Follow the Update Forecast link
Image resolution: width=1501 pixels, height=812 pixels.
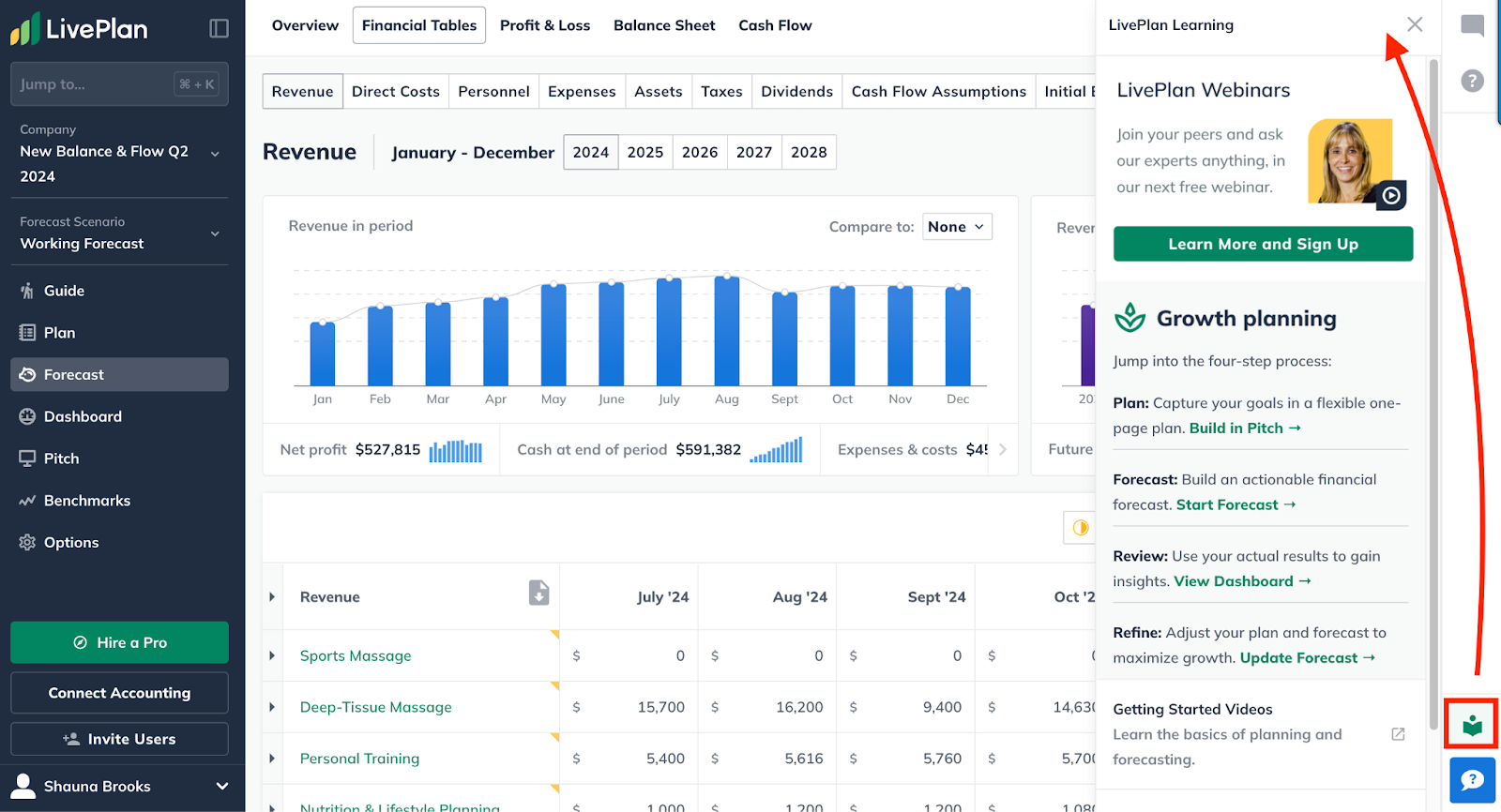(1308, 658)
